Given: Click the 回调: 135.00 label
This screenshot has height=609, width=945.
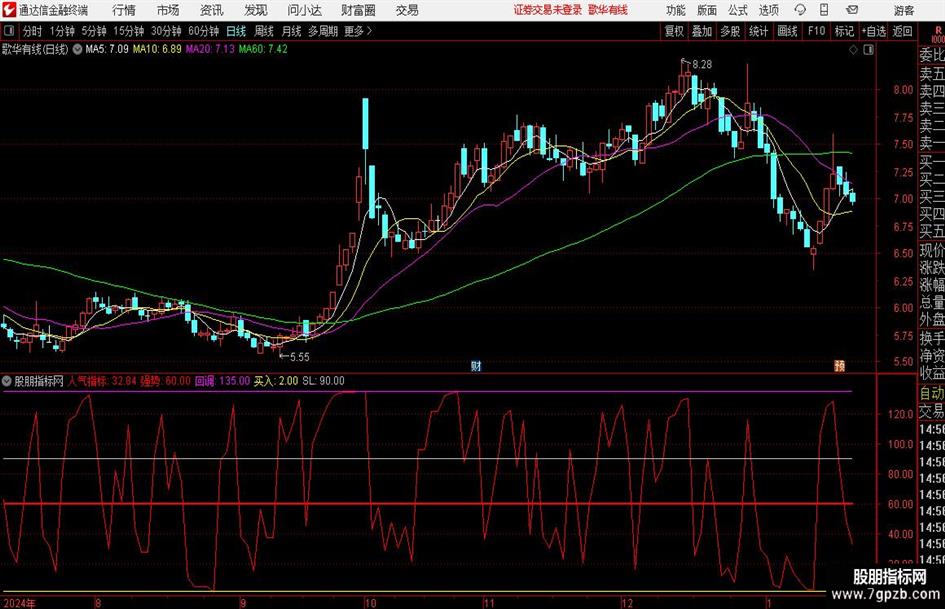Looking at the screenshot, I should coord(222,381).
